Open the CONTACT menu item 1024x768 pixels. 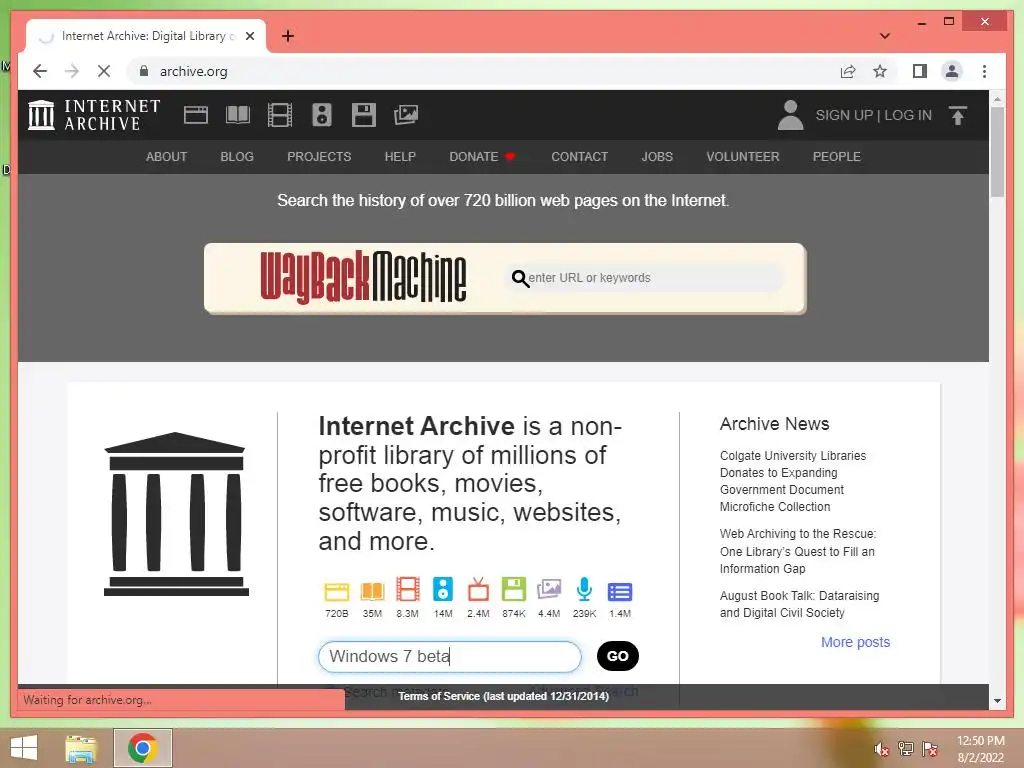click(579, 157)
